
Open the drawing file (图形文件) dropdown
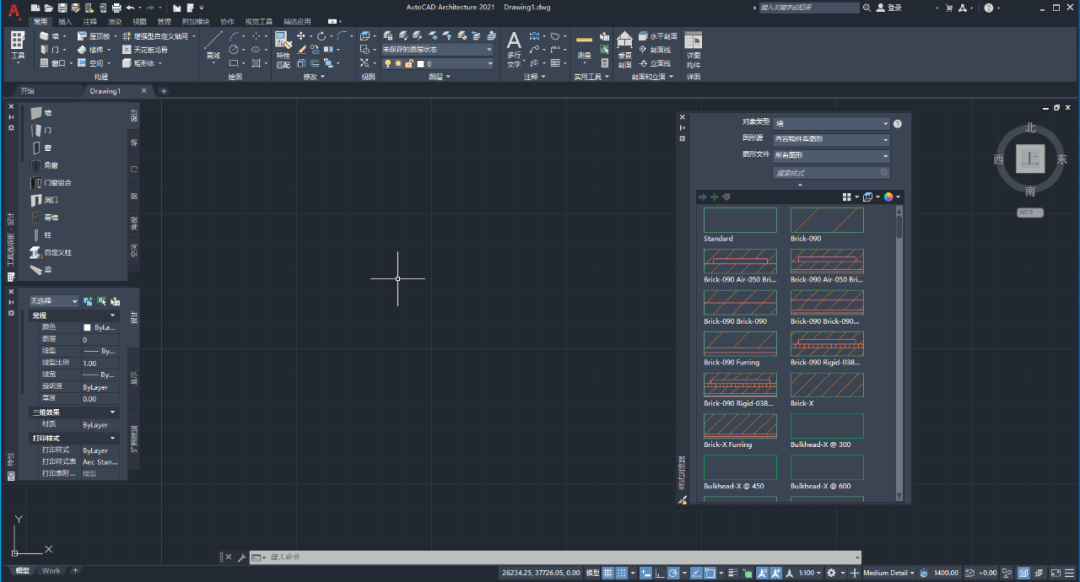[831, 156]
